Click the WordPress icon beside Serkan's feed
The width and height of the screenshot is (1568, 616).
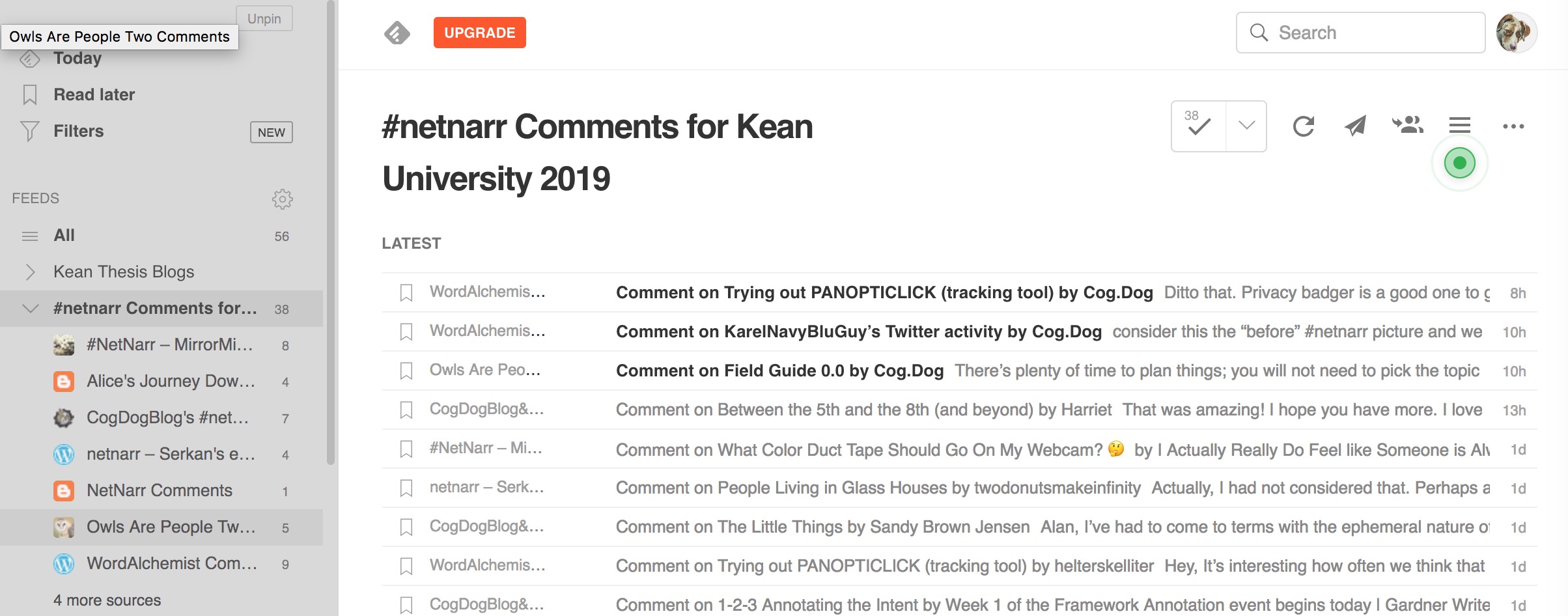pos(63,454)
